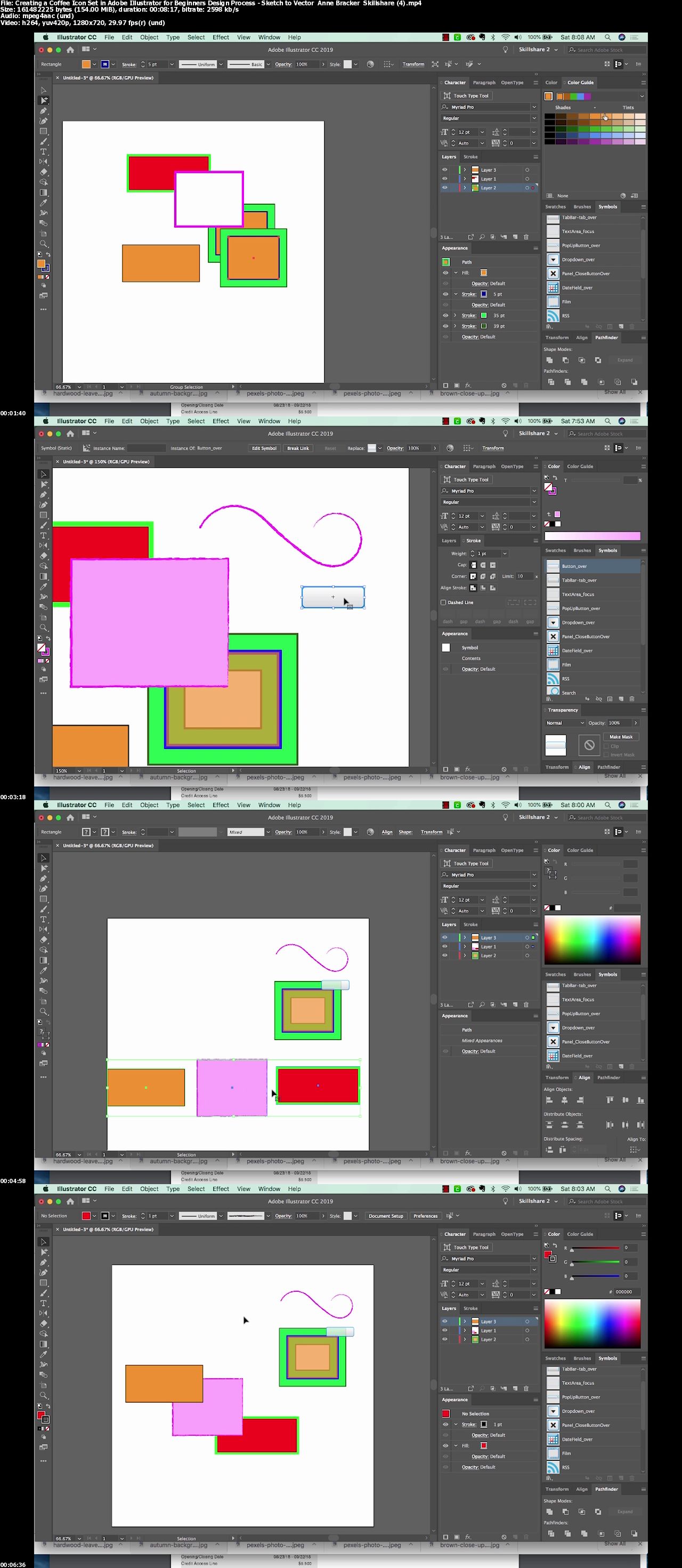Screen dimensions: 682x1568
Task: Click the Document Setup button
Action: [x=386, y=1216]
